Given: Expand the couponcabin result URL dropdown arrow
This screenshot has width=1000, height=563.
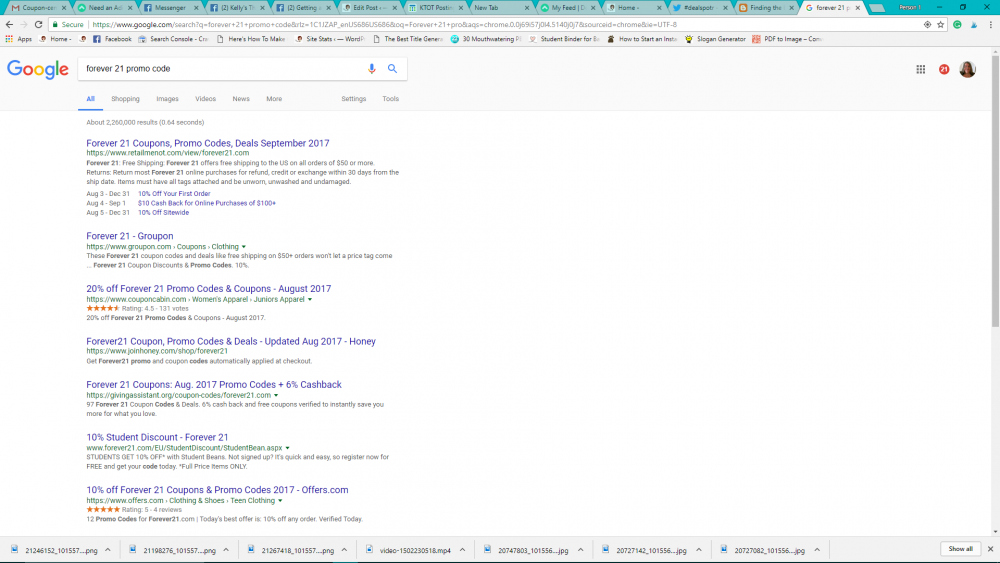Looking at the screenshot, I should [310, 300].
